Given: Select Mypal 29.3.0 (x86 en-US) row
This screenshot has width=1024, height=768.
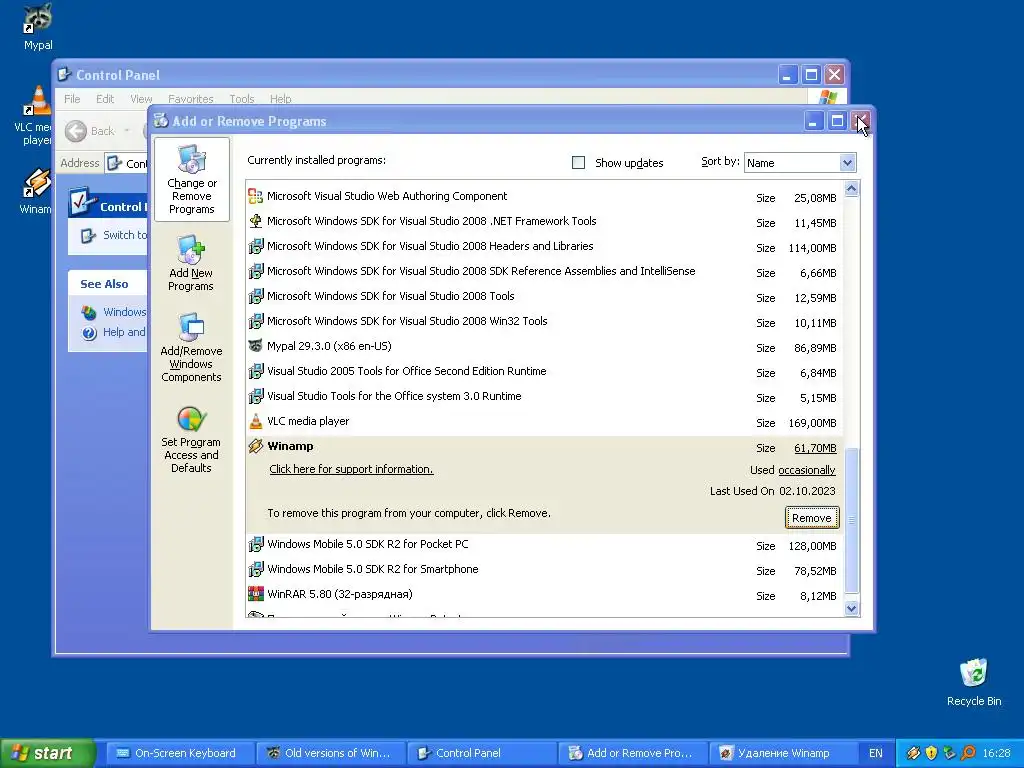Looking at the screenshot, I should point(544,346).
